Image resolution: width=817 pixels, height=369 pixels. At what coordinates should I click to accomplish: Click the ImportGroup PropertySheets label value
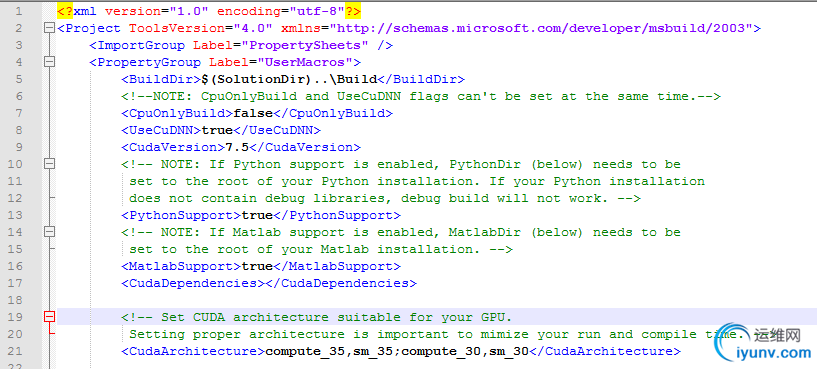click(305, 45)
